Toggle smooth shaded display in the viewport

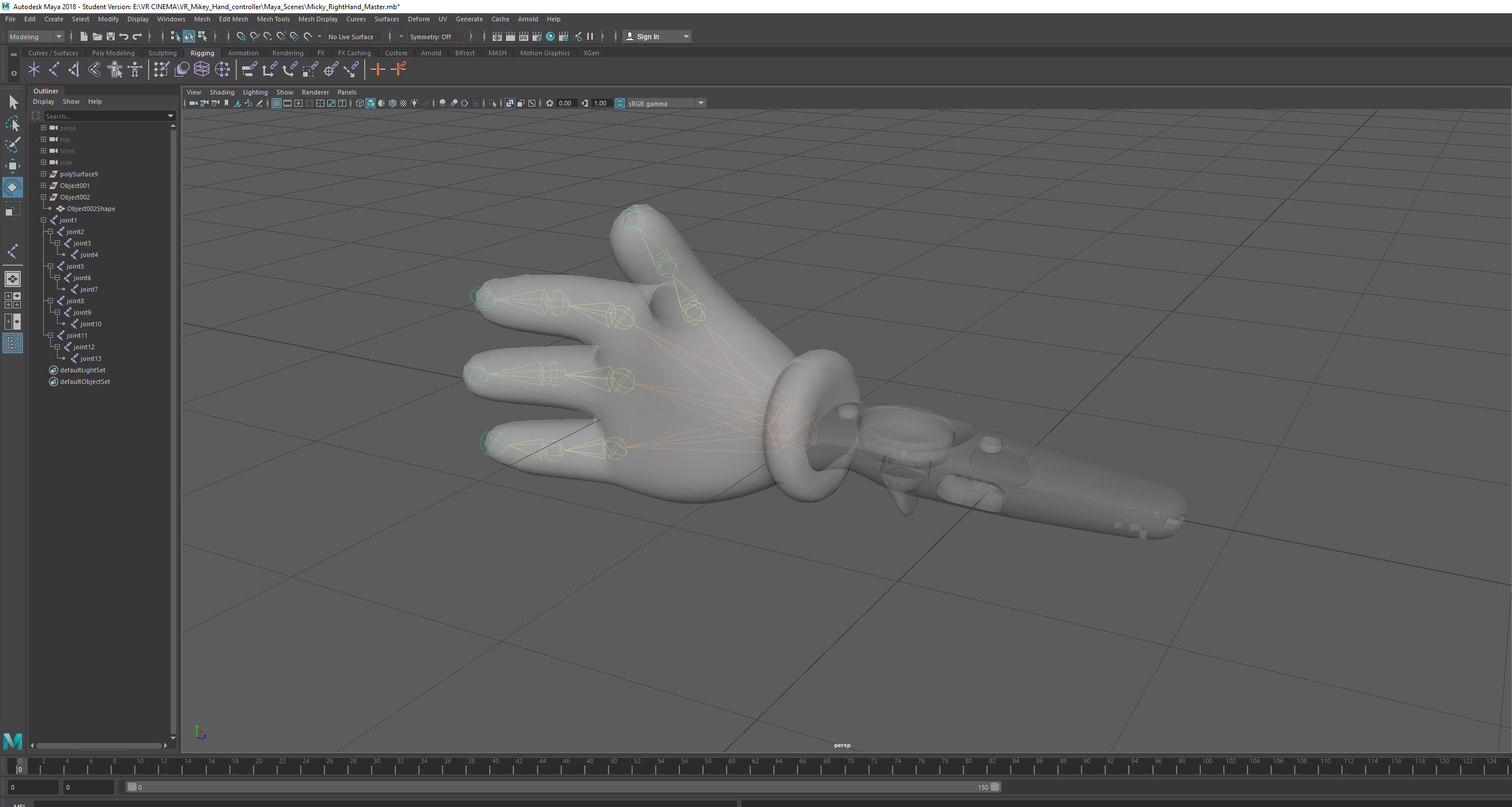[371, 103]
